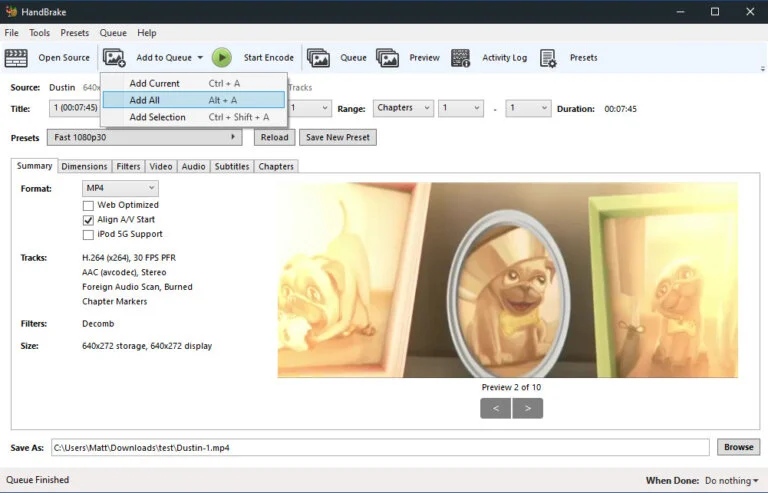This screenshot has width=768, height=493.
Task: Open the Help menu
Action: [x=146, y=33]
